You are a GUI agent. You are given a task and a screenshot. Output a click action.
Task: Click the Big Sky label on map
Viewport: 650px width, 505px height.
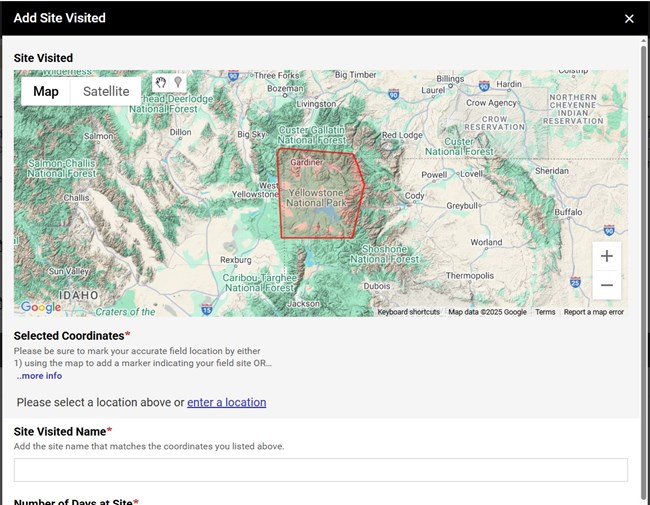pos(251,134)
